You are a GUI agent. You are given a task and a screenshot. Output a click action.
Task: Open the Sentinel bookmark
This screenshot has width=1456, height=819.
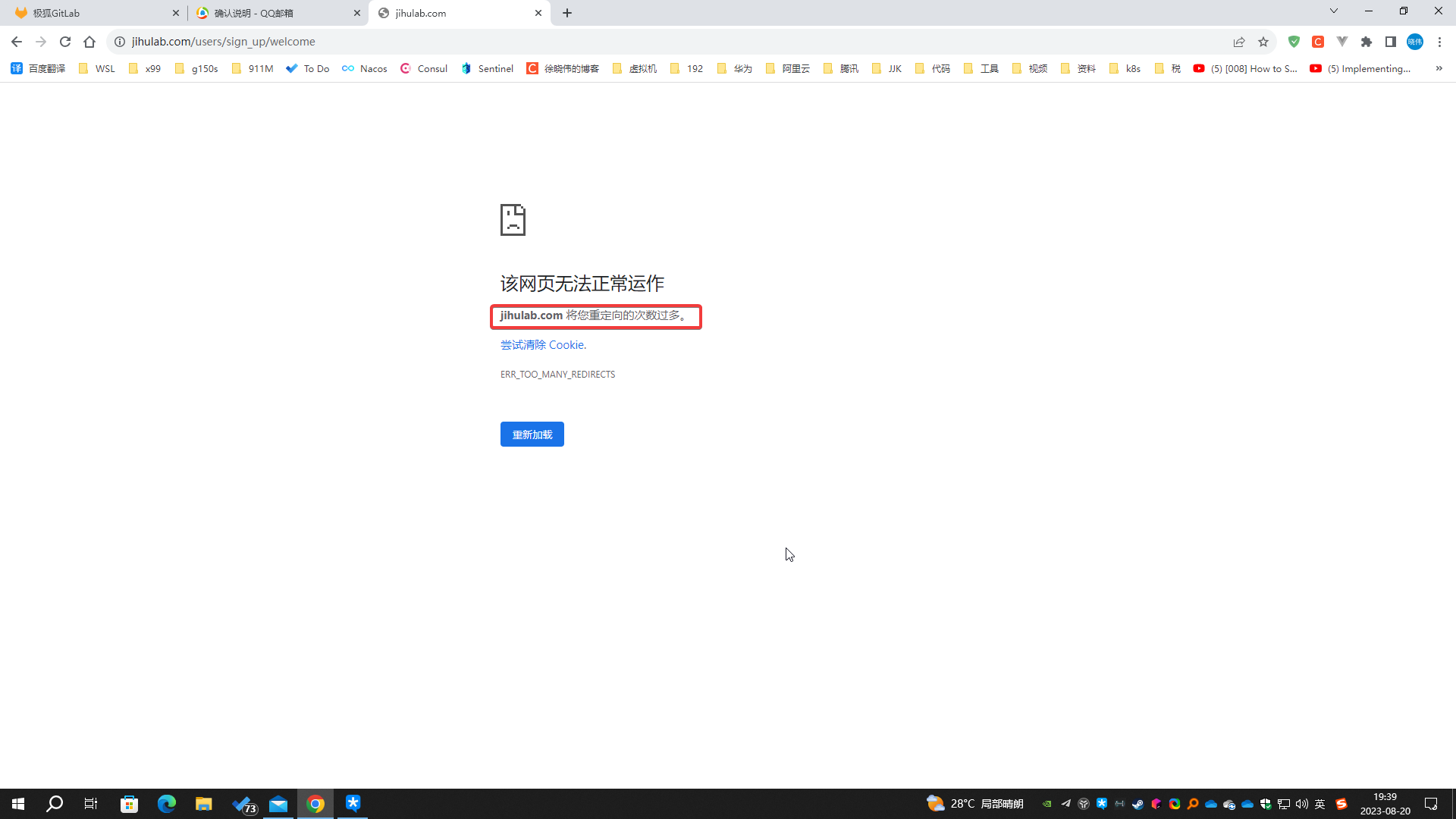click(488, 68)
